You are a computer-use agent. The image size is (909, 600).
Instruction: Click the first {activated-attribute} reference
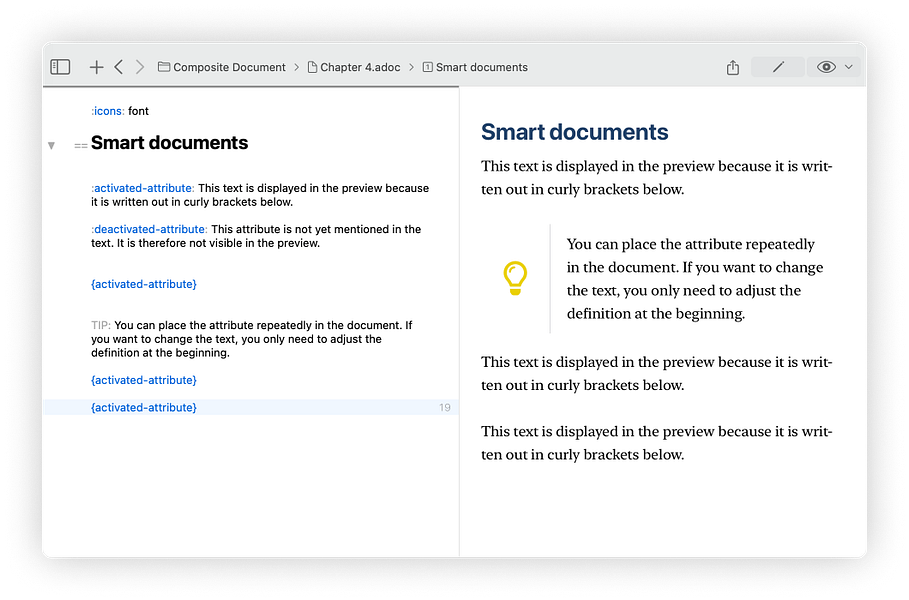[144, 284]
